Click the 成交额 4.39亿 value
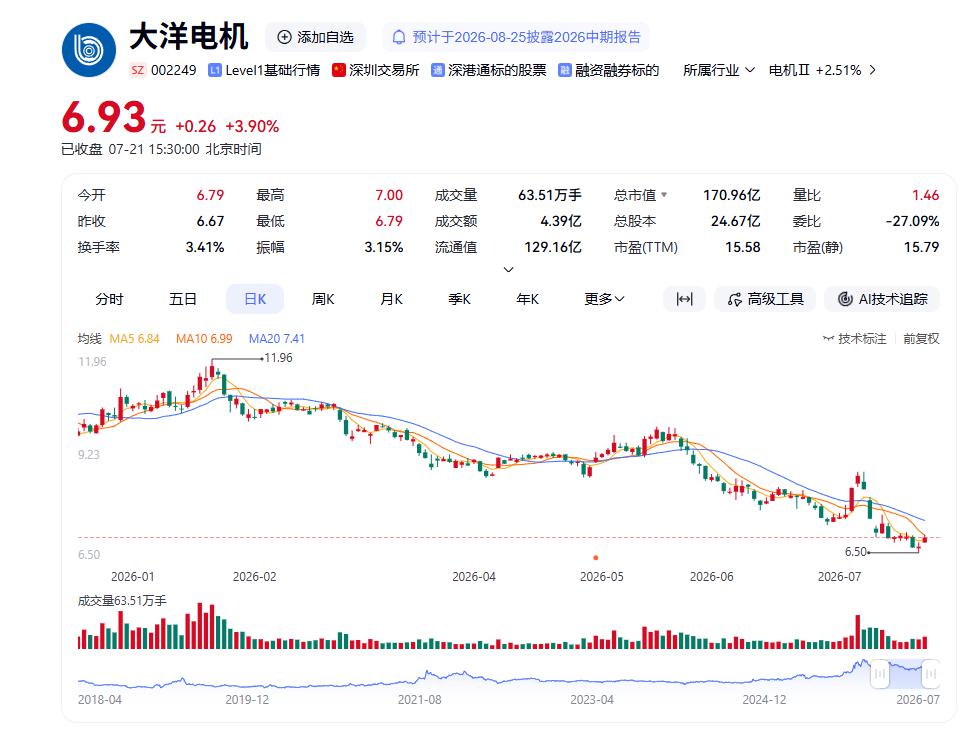969x735 pixels. (561, 221)
